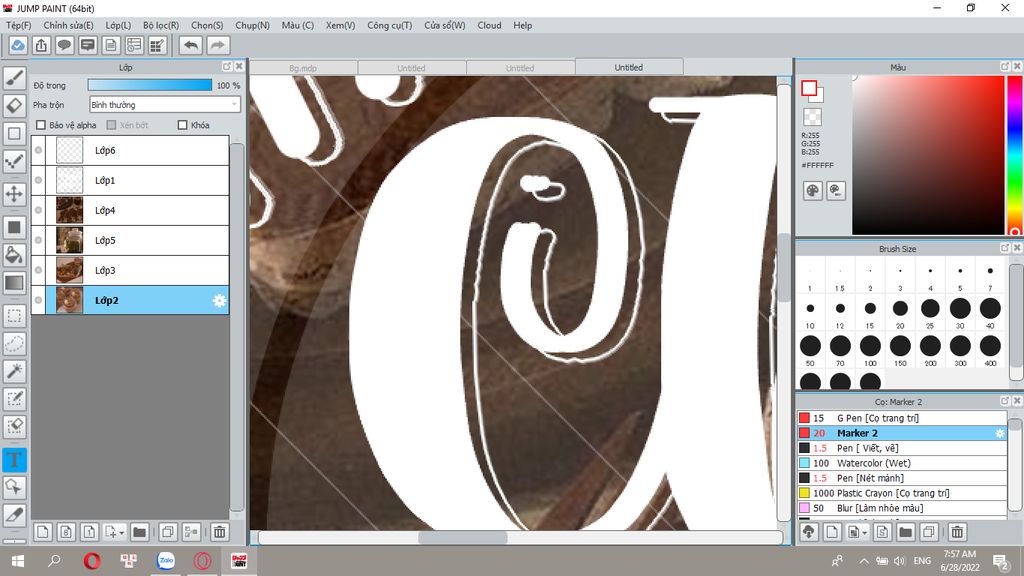Select the Eyedropper tool
Screen dimensions: 1024x576
pos(14,515)
